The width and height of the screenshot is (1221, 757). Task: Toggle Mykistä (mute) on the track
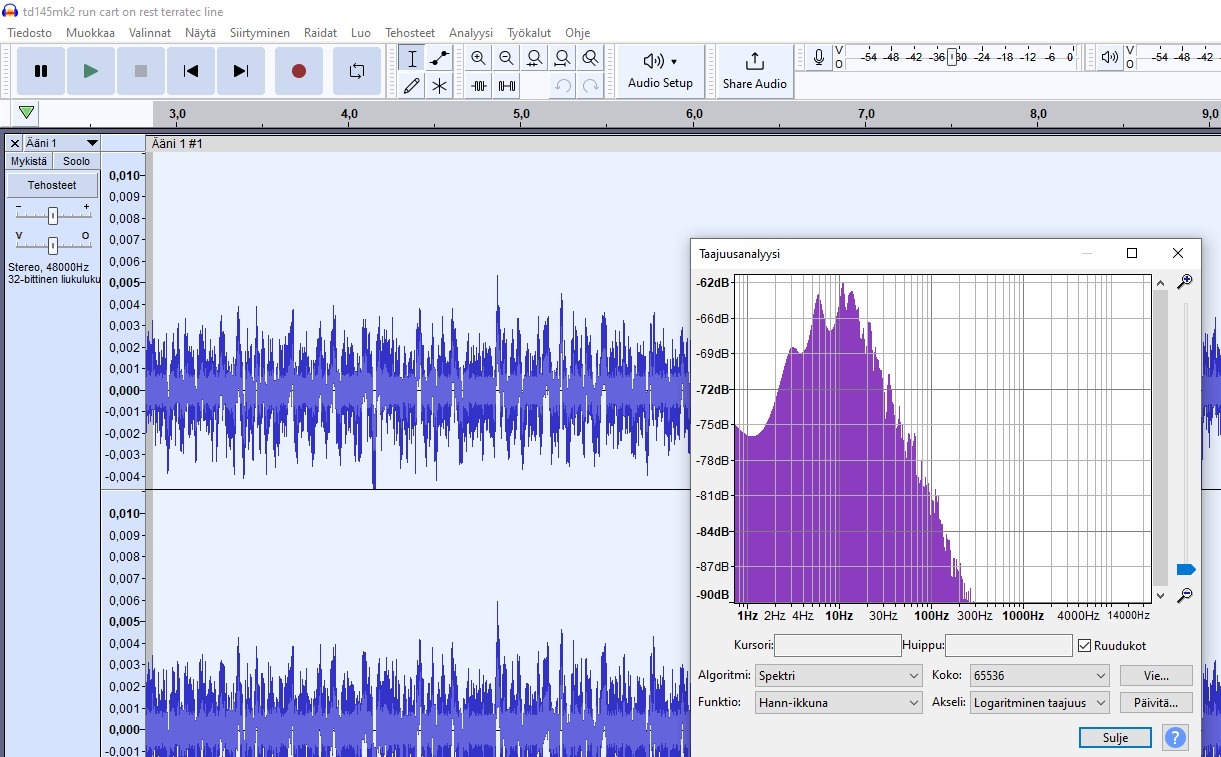(x=29, y=161)
